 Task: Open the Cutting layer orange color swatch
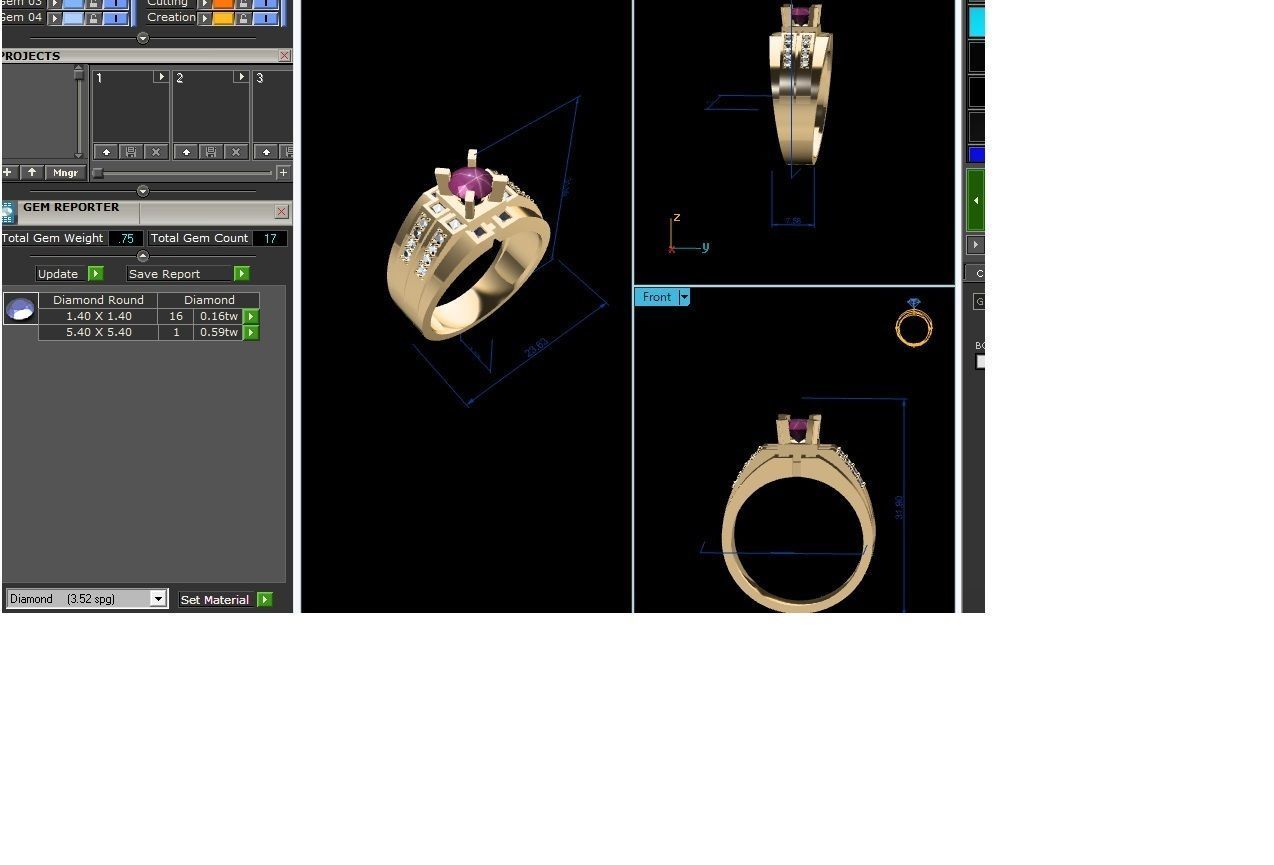point(223,3)
